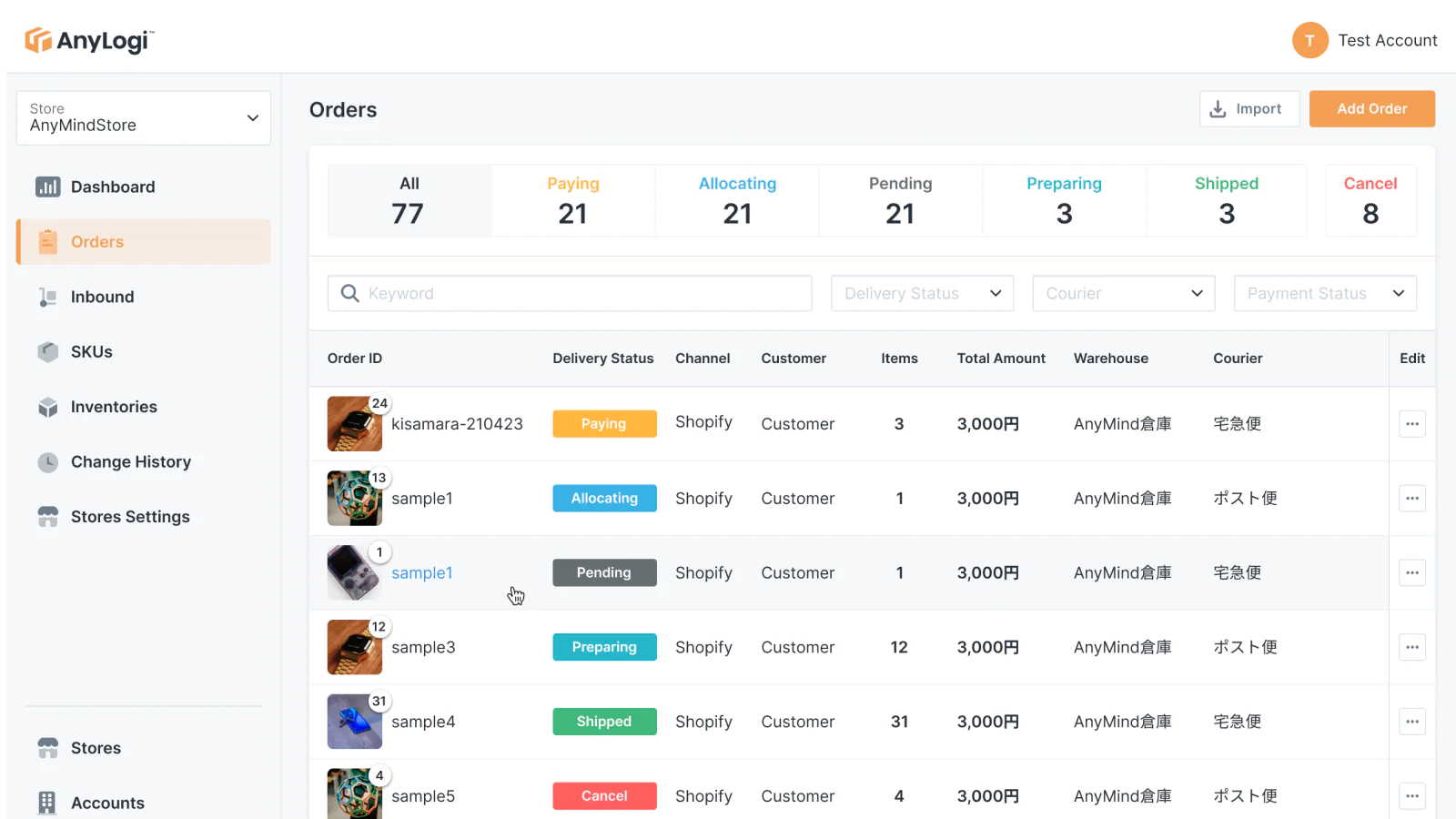Open the edit menu for kisamara-210423
The height and width of the screenshot is (819, 1456).
pos(1411,424)
